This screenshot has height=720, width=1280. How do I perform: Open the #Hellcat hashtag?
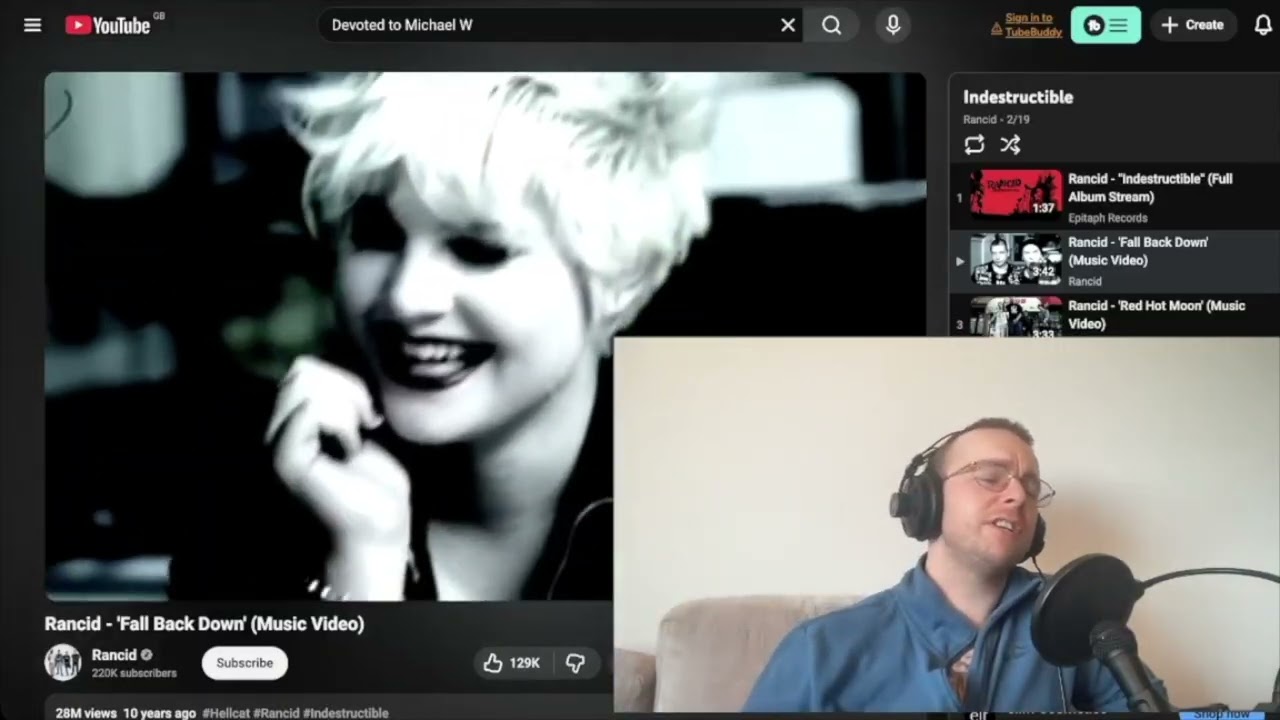tap(226, 713)
